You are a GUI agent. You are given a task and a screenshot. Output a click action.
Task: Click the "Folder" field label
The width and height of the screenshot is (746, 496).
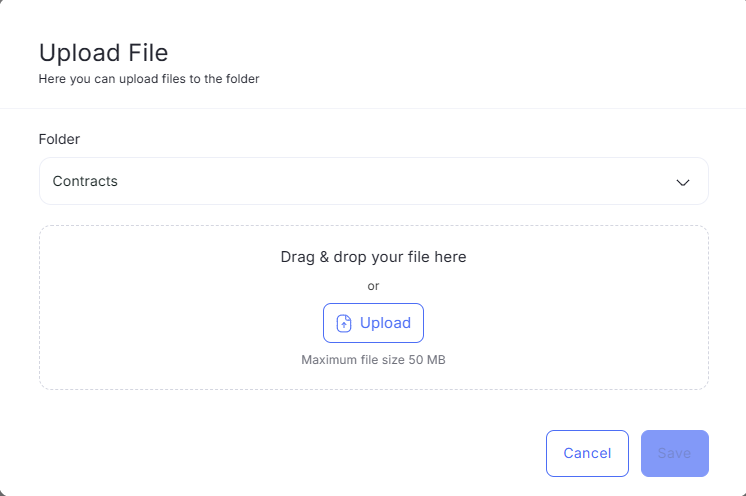(x=59, y=139)
